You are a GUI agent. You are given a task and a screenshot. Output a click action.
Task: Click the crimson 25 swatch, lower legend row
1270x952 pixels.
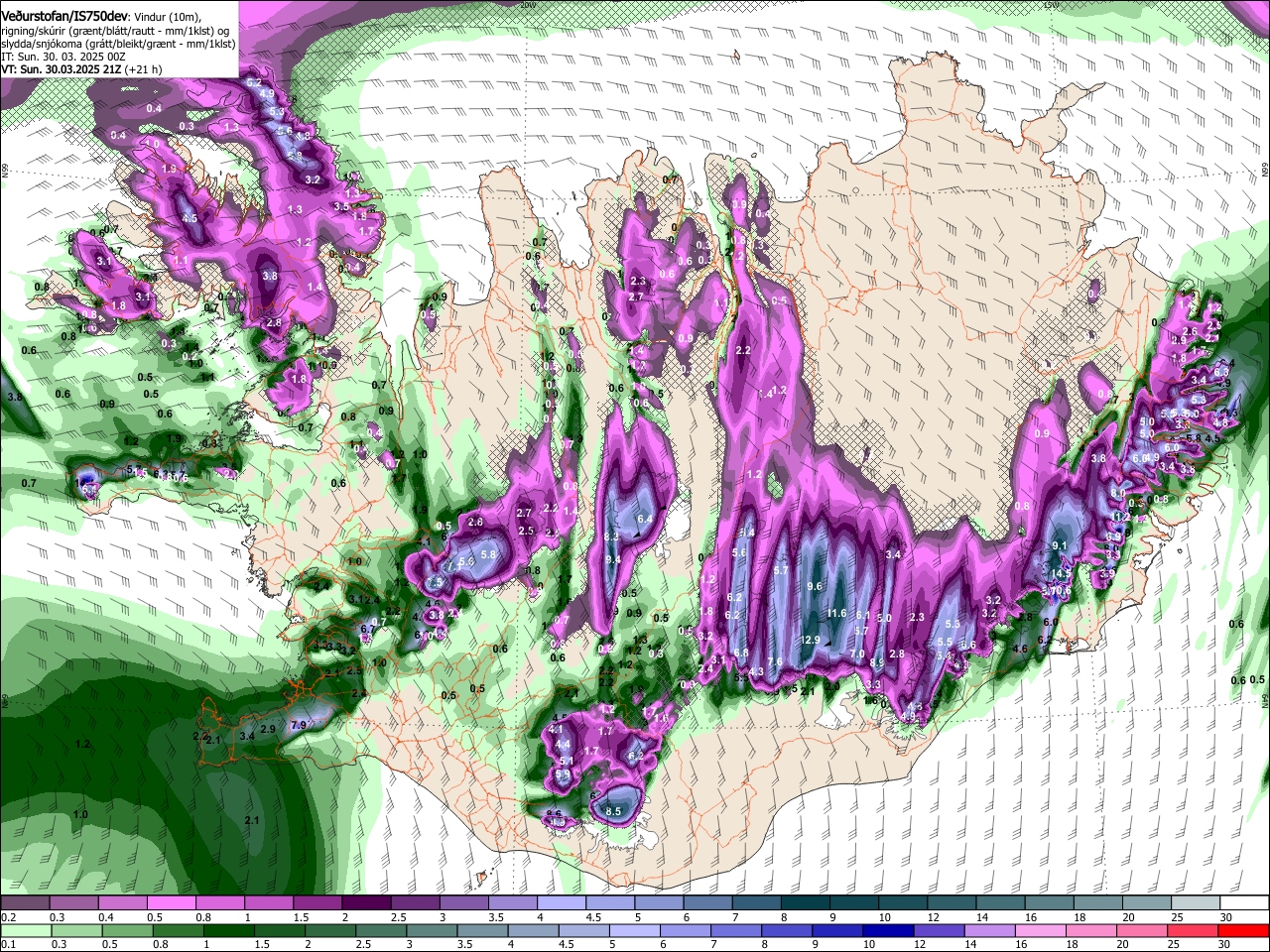click(1195, 930)
